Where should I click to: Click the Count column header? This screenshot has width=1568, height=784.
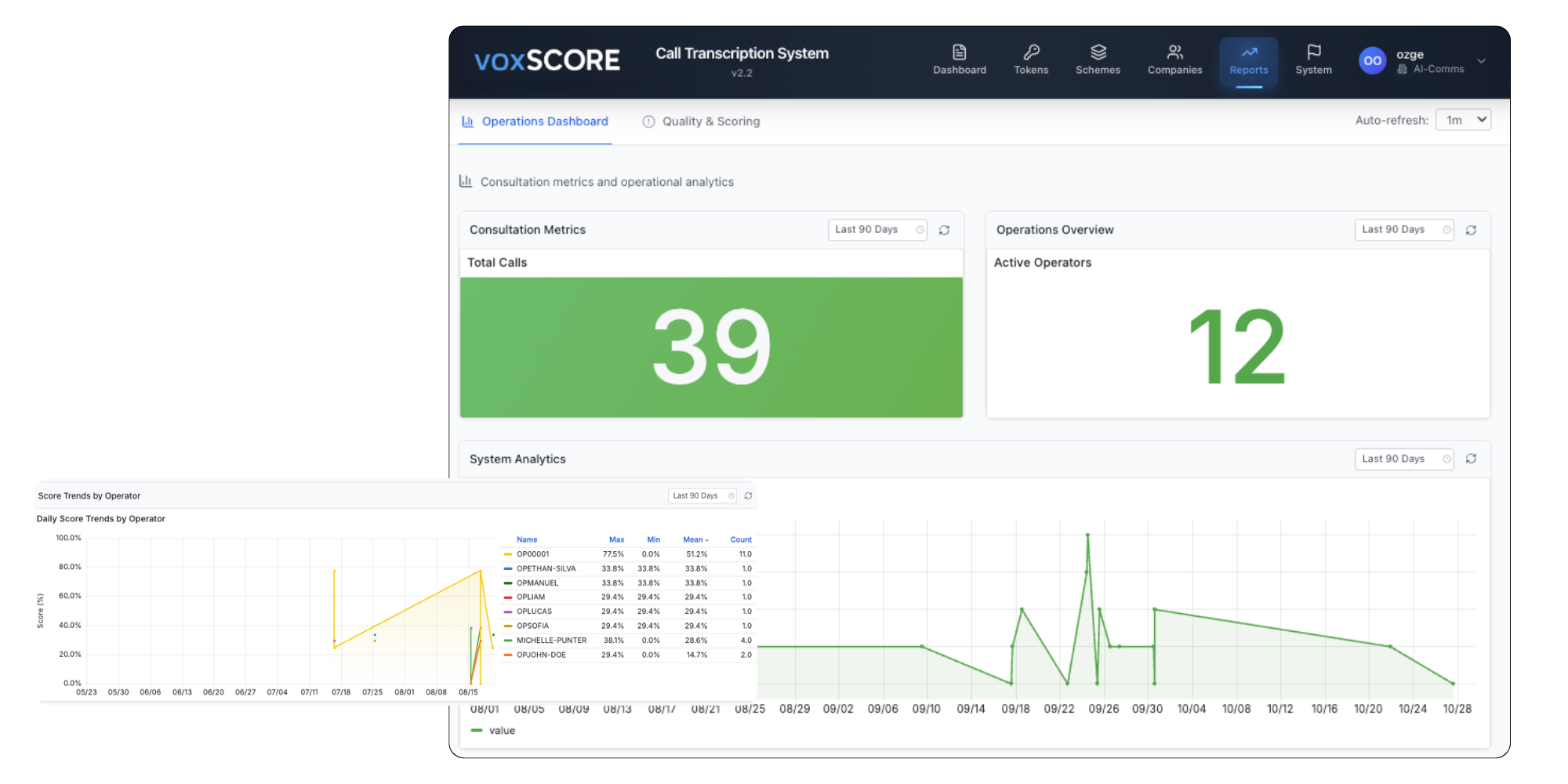pos(740,540)
